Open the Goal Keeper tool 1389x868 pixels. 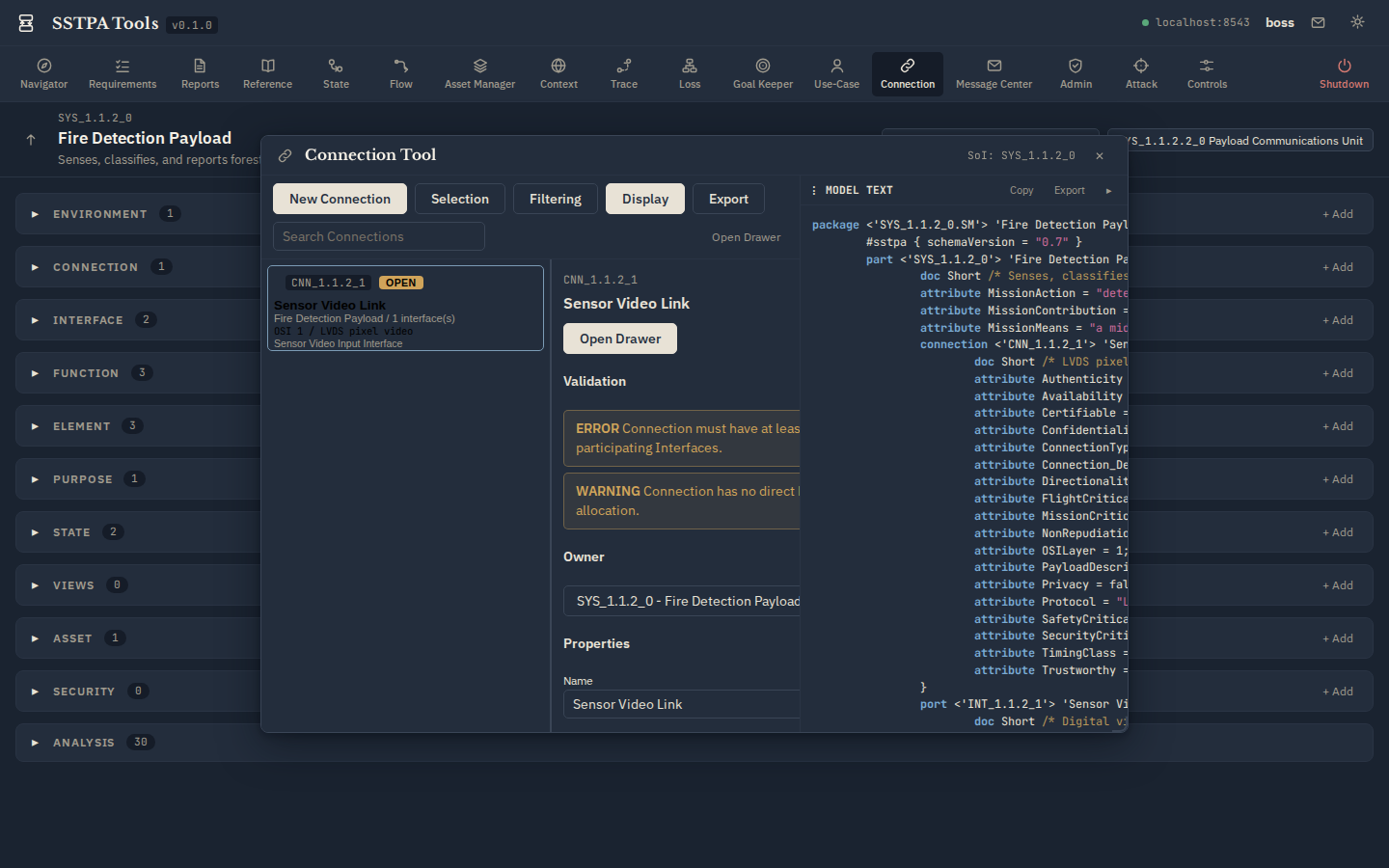click(763, 73)
